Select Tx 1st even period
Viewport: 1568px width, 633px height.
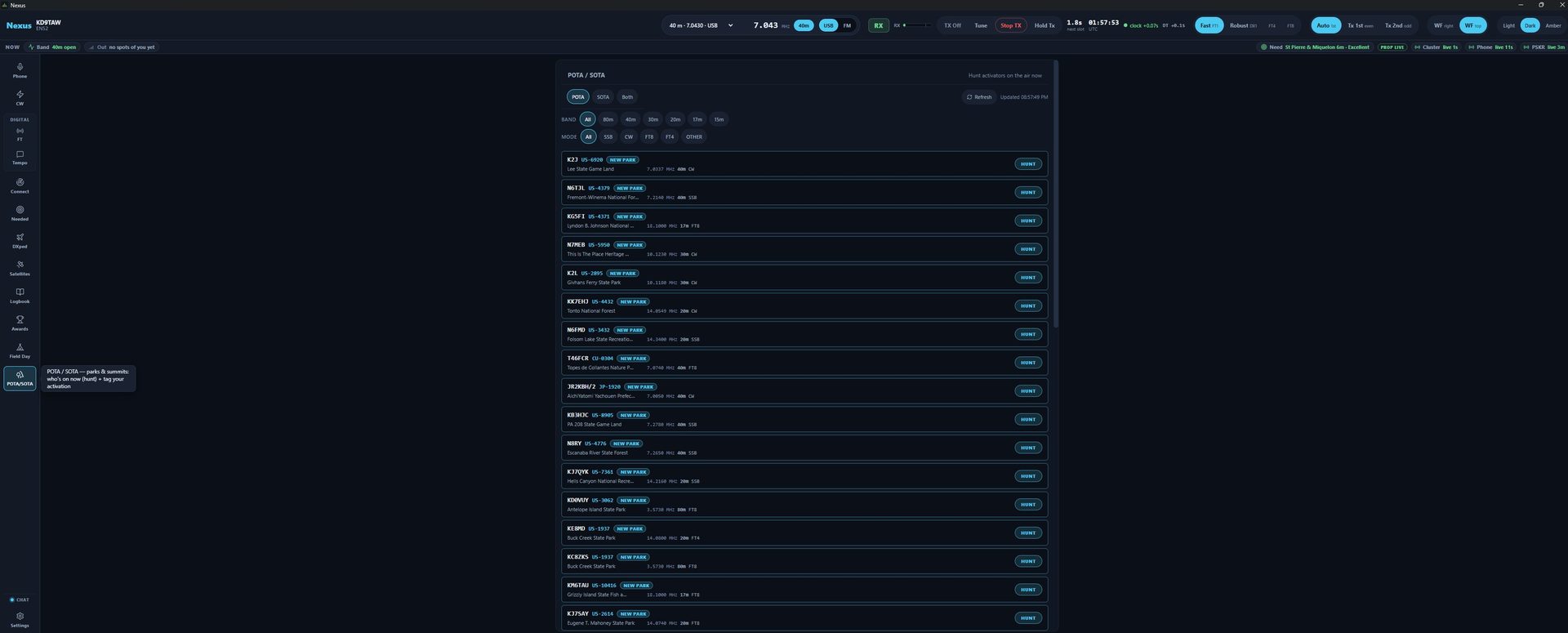[1360, 25]
